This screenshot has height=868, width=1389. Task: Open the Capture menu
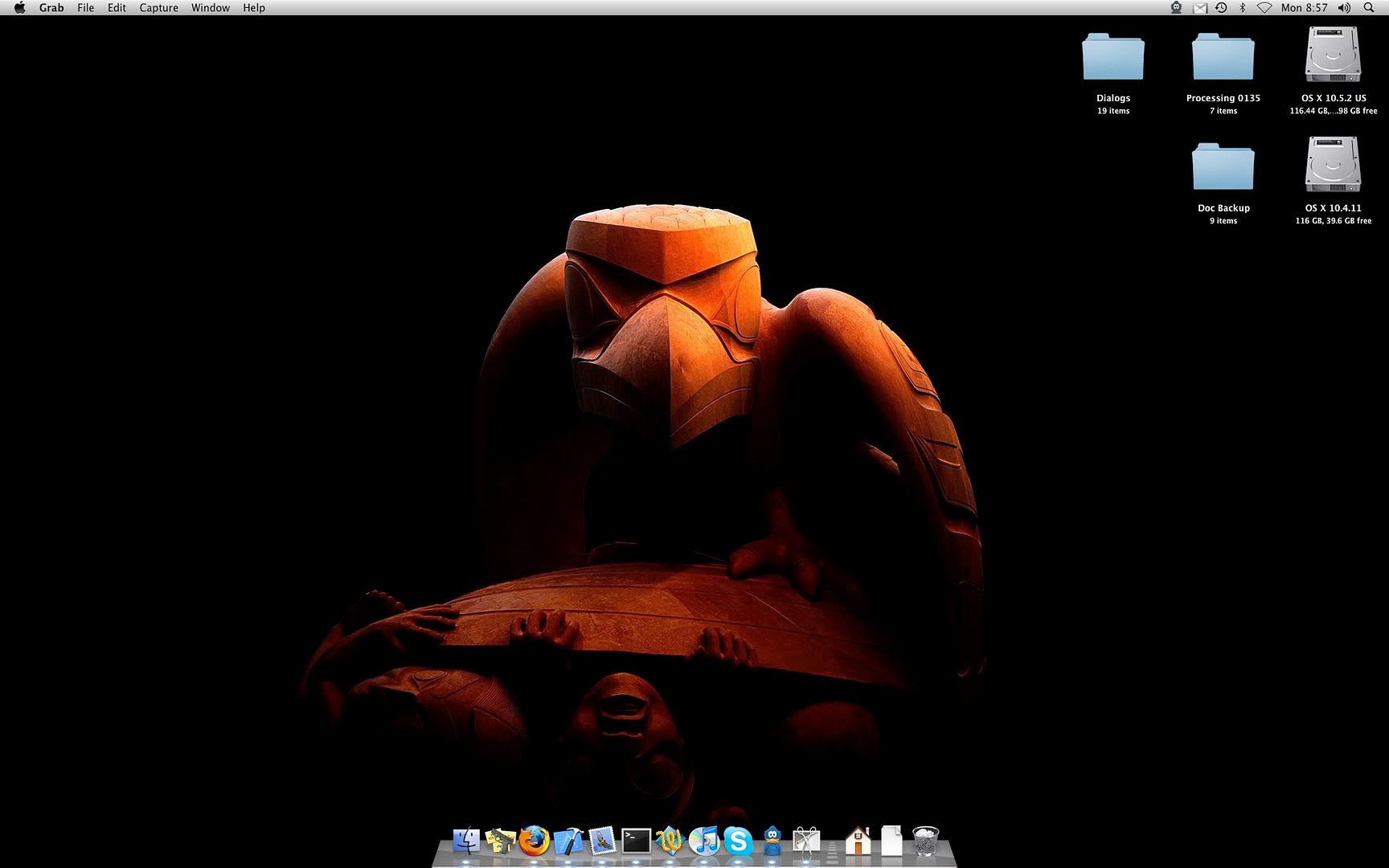(x=158, y=8)
